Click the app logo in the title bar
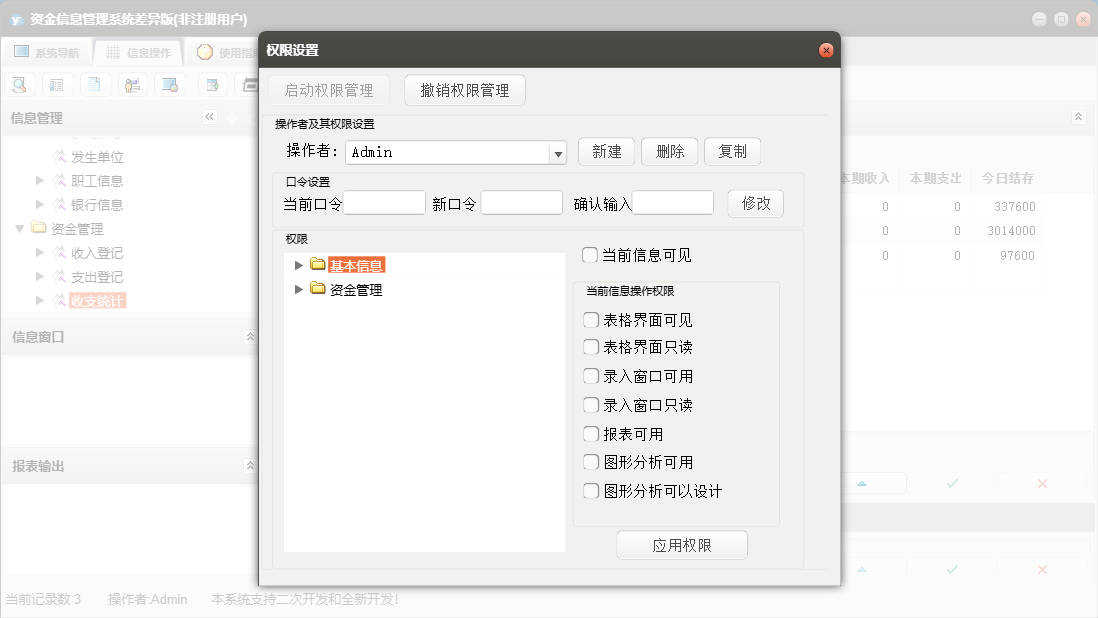Viewport: 1098px width, 618px height. 17,20
